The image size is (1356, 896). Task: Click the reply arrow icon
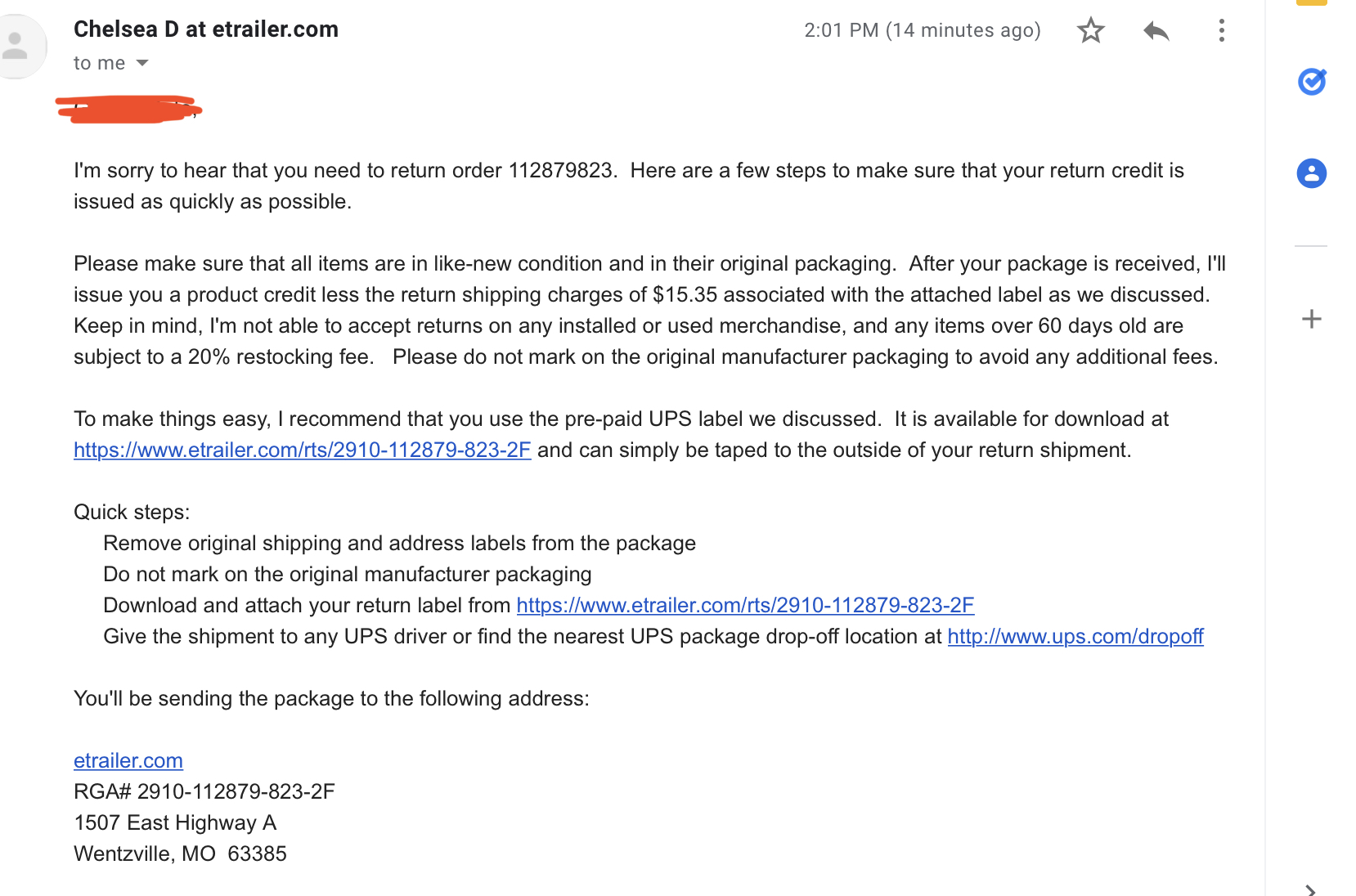click(1156, 31)
